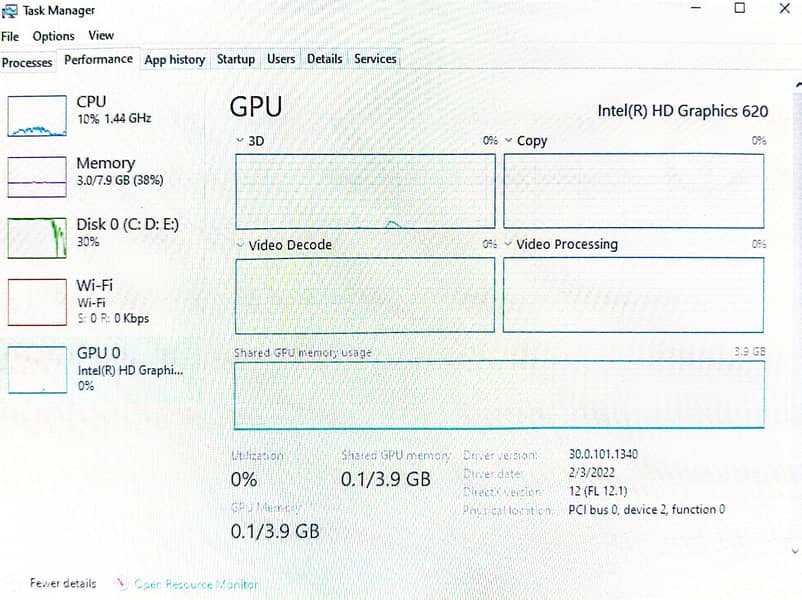This screenshot has height=600, width=802.
Task: Click the Resource Monitor icon
Action: 120,584
